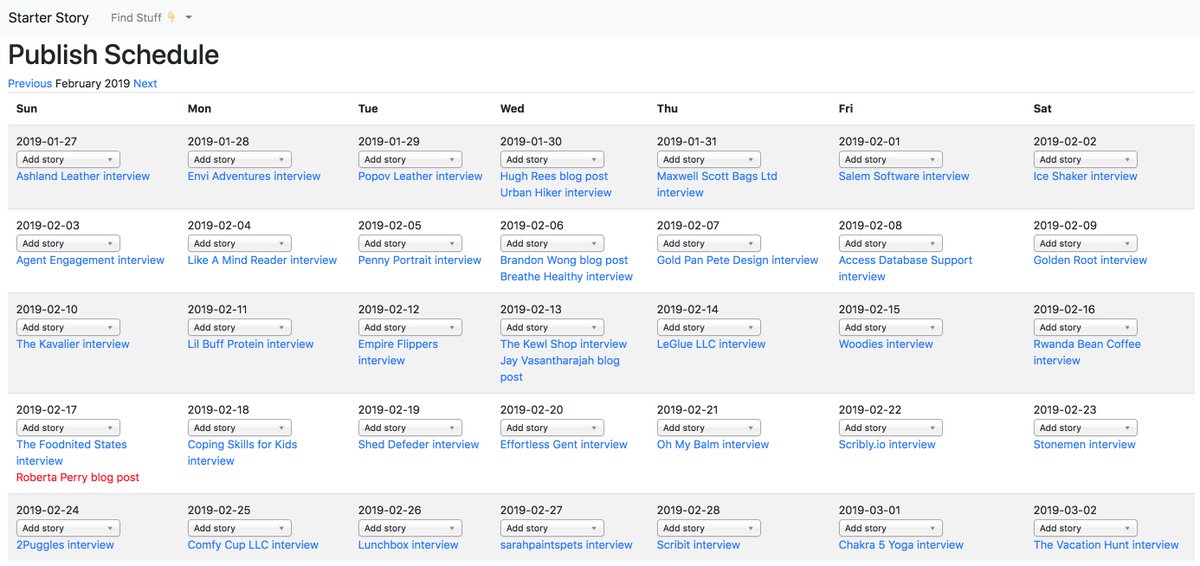Select the Publish Schedule heading
This screenshot has height=566, width=1200.
114,54
